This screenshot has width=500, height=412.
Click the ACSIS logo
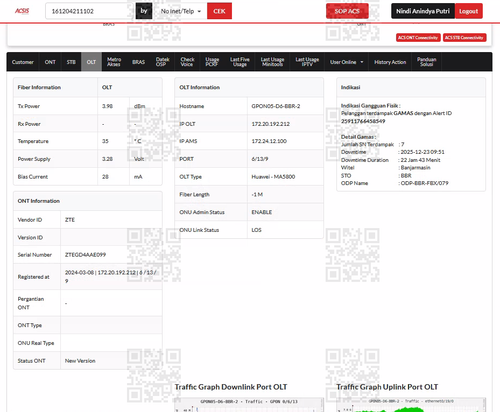22,11
